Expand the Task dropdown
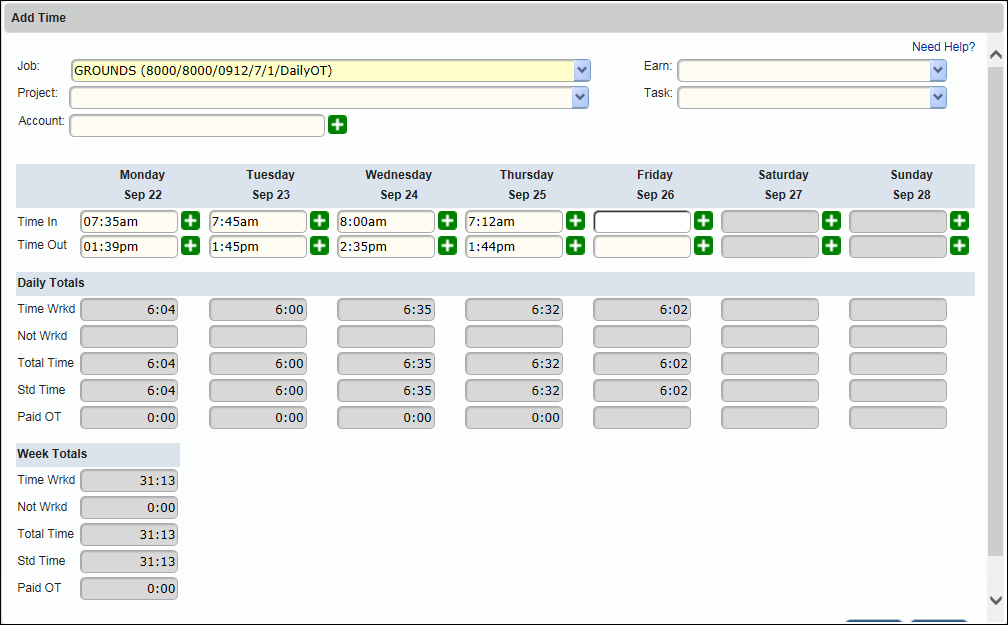The width and height of the screenshot is (1008, 625). pos(938,97)
